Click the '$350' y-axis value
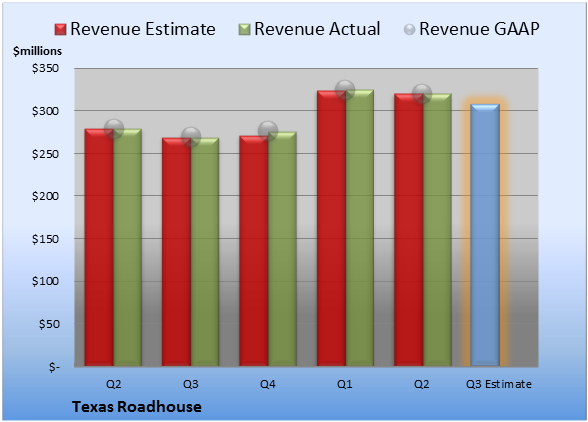Viewport: 588px width, 422px height. point(45,68)
